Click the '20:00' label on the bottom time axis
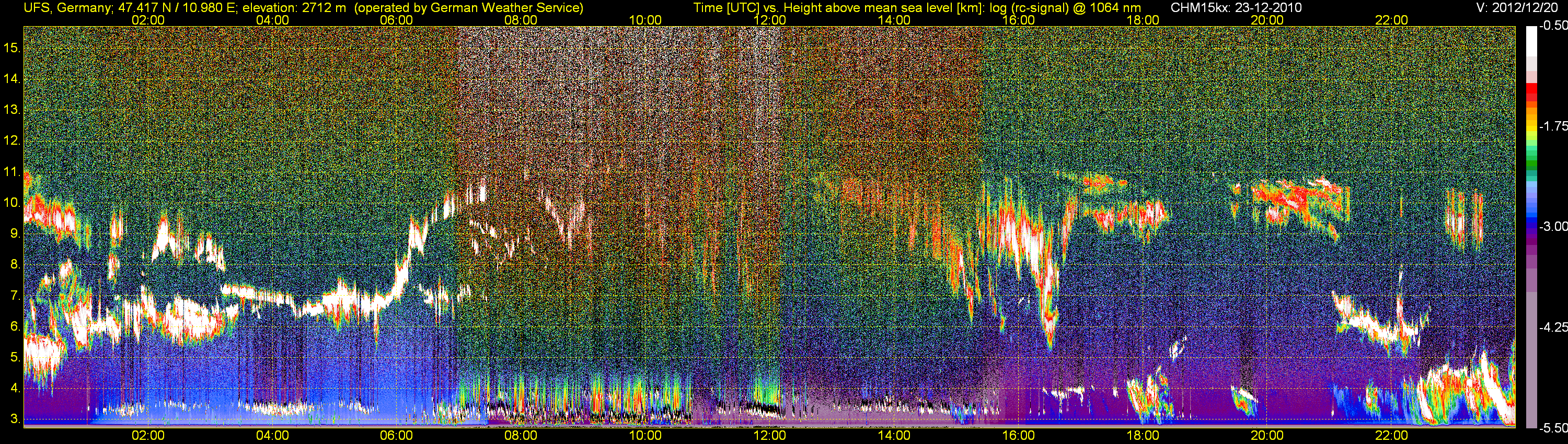1568x444 pixels. tap(1267, 436)
